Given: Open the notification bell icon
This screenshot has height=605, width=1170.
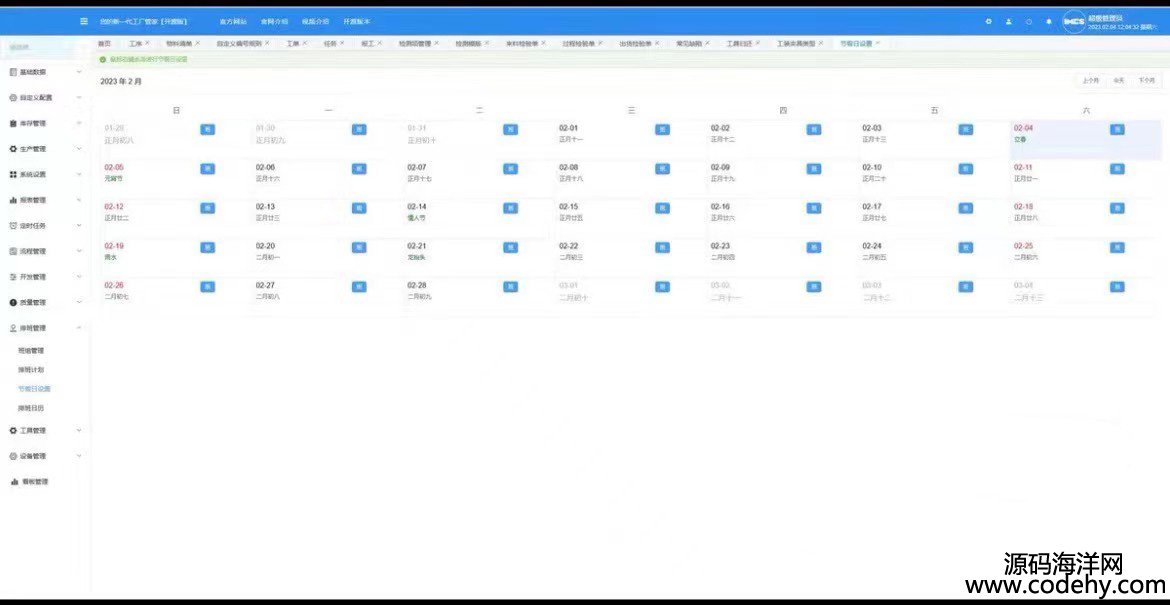Looking at the screenshot, I should tap(1048, 22).
